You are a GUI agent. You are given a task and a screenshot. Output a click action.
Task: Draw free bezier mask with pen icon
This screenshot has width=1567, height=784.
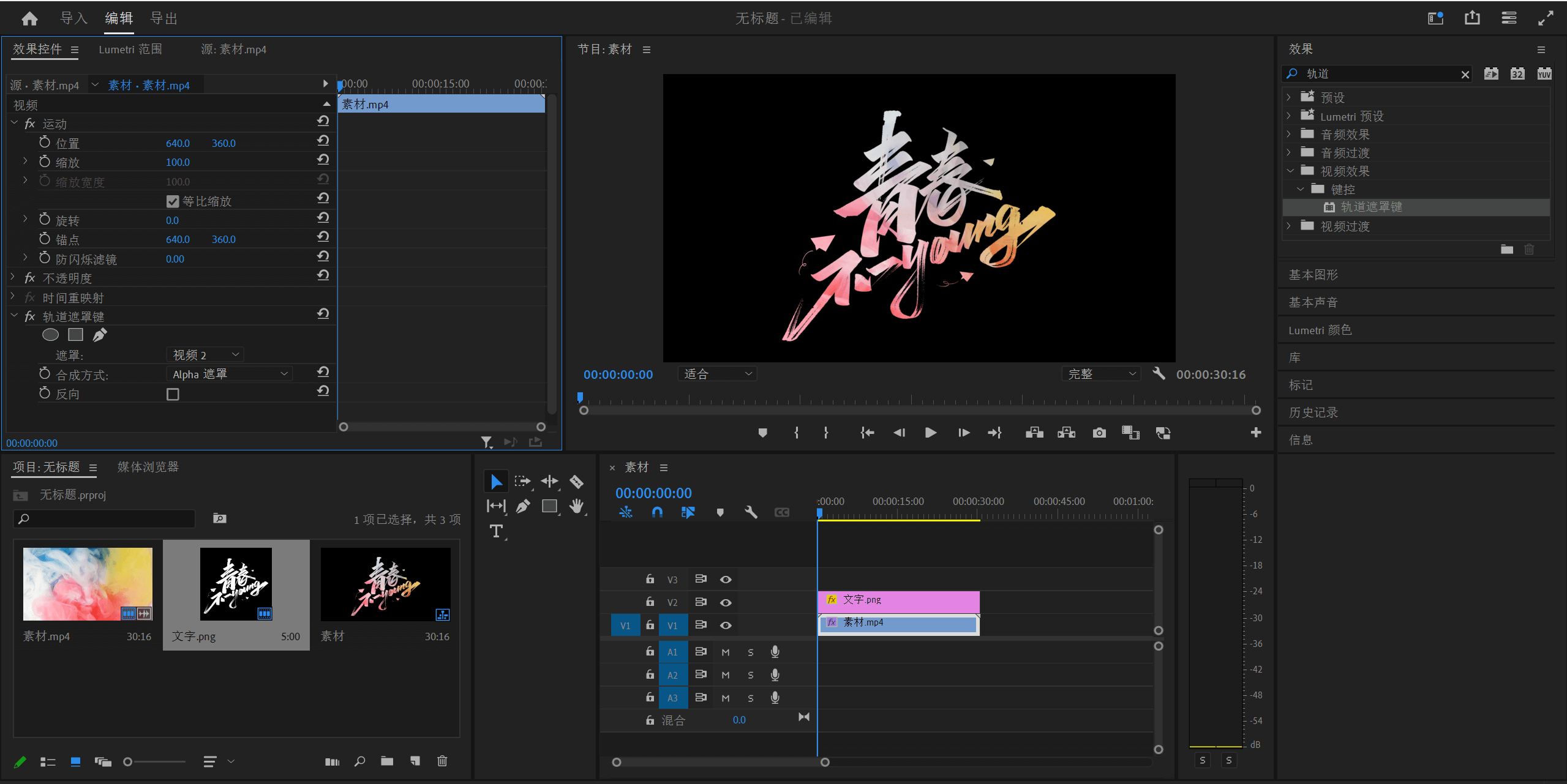pyautogui.click(x=100, y=335)
